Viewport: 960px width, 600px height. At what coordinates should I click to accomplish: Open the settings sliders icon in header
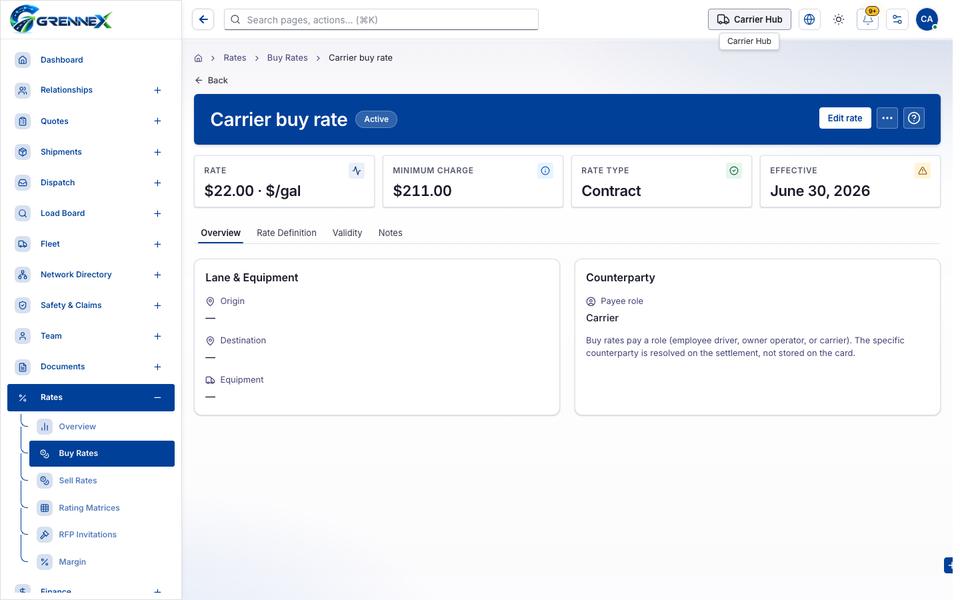(897, 20)
